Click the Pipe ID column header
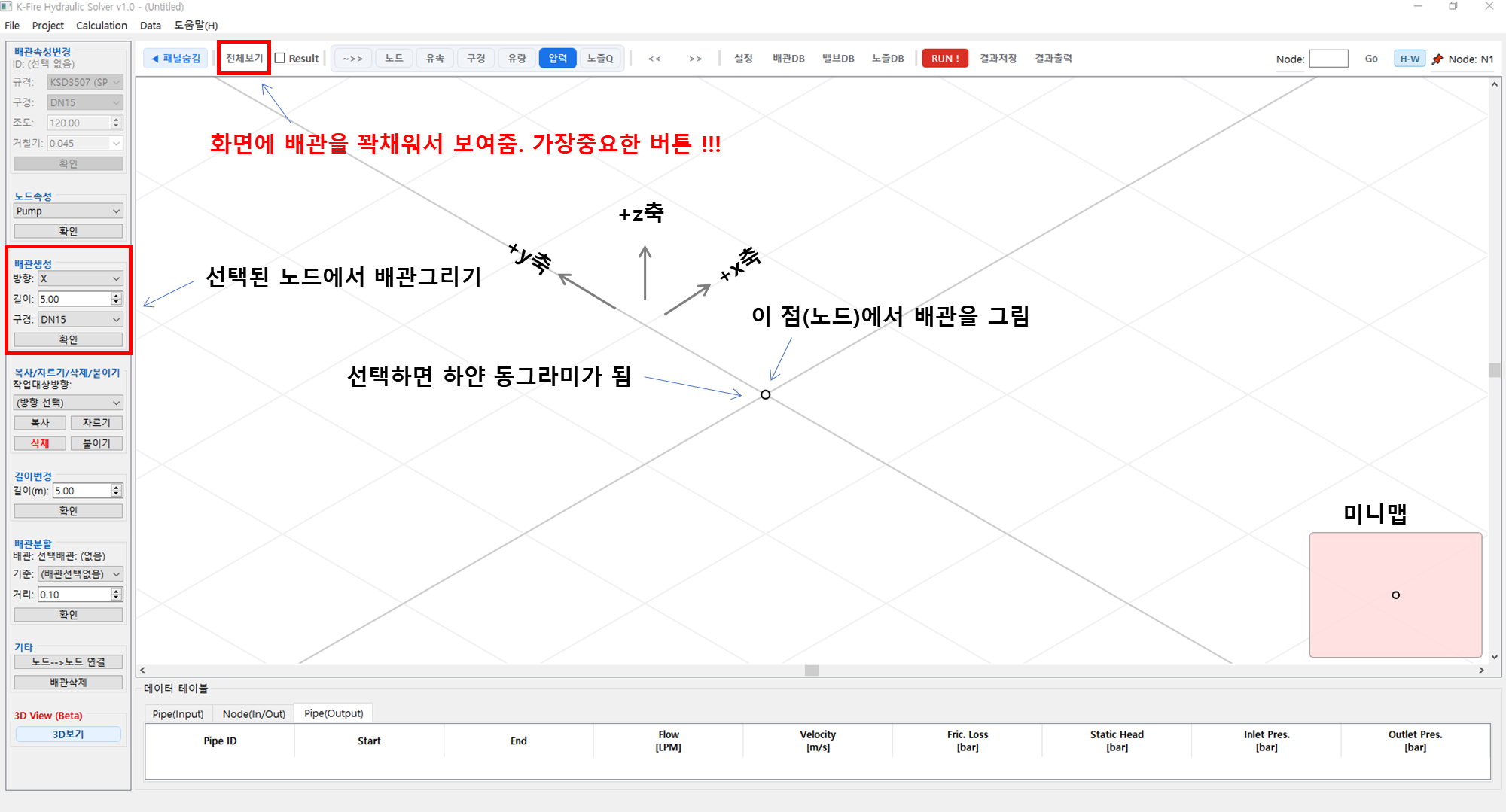The width and height of the screenshot is (1506, 812). click(220, 741)
